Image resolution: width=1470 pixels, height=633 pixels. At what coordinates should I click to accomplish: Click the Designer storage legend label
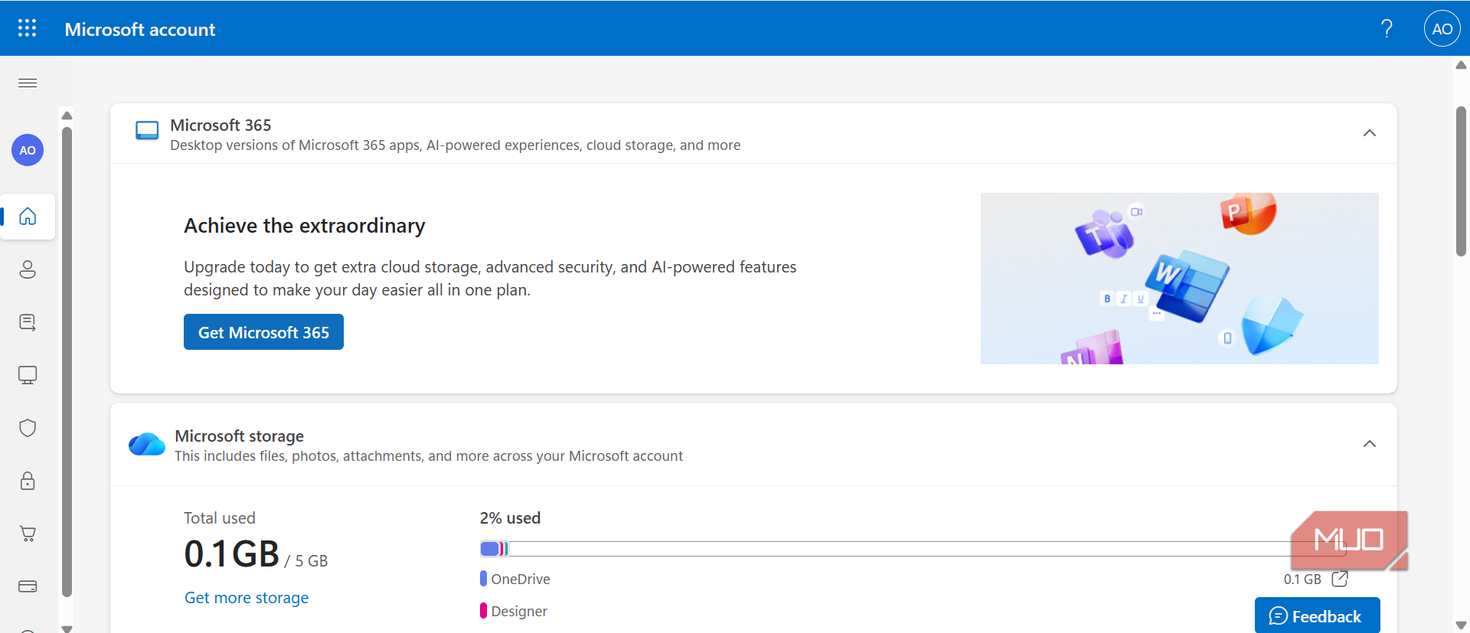tap(519, 611)
